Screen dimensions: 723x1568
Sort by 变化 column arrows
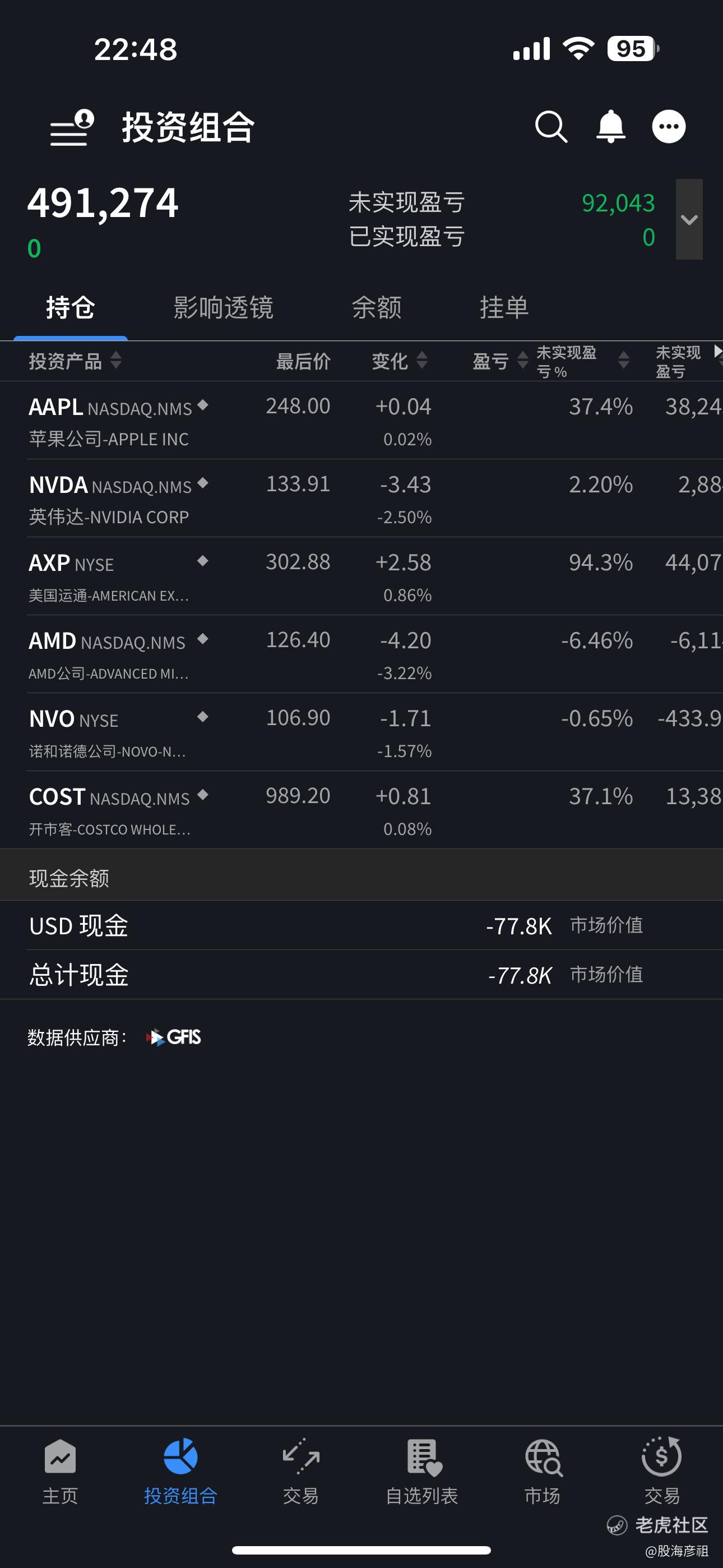[421, 361]
